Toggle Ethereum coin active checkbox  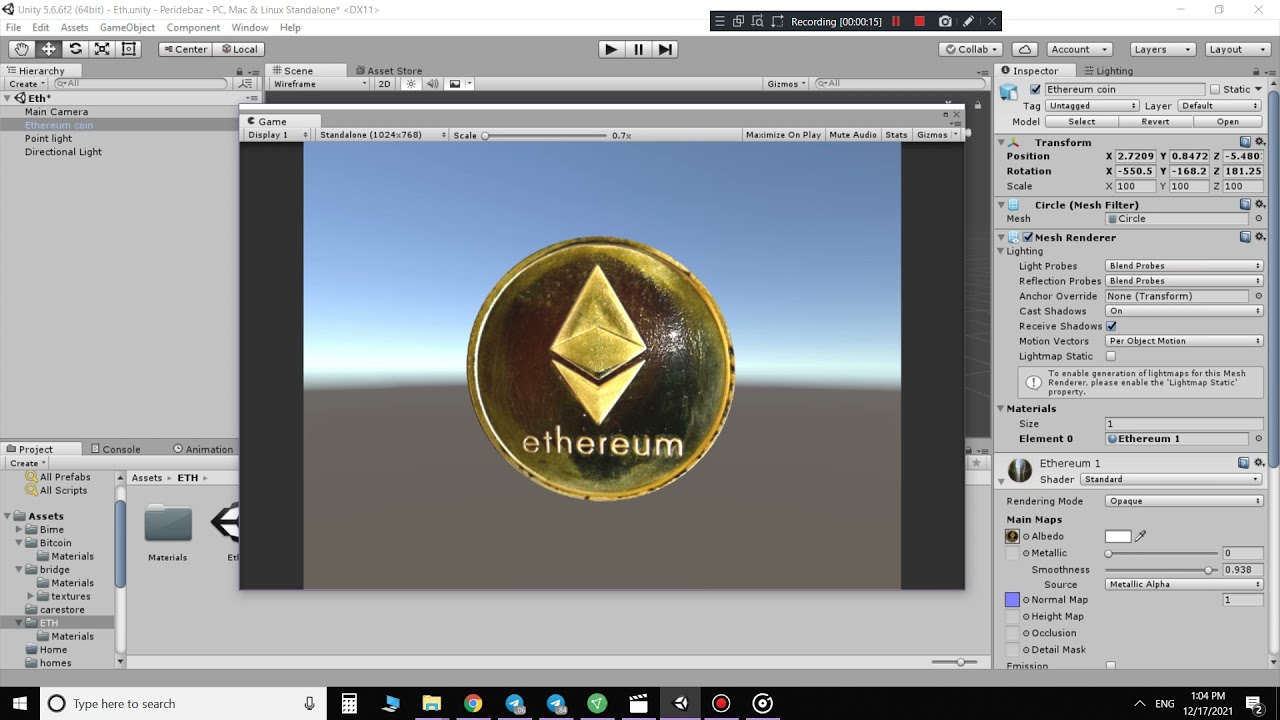click(1035, 89)
